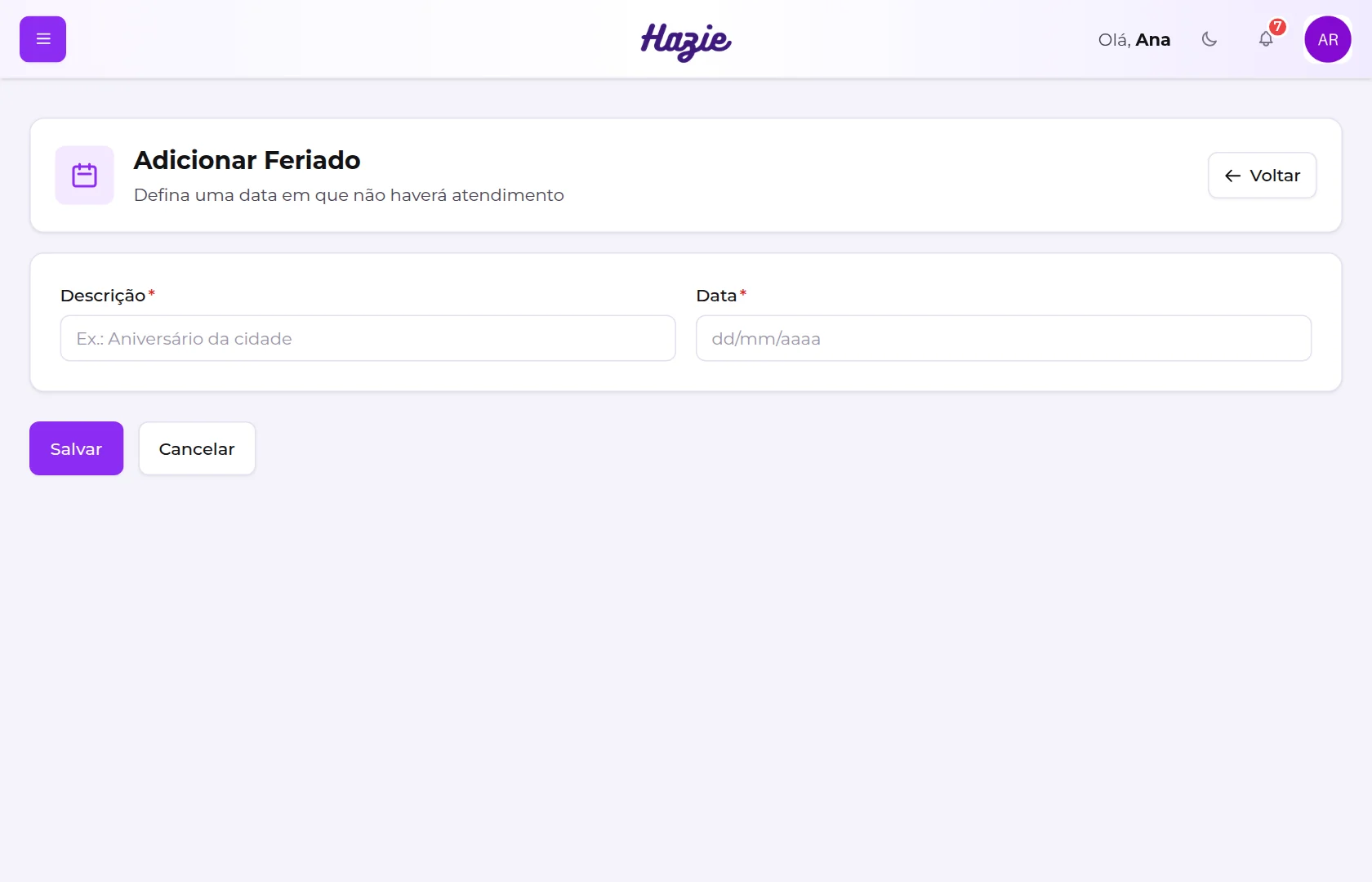Cancel with the Cancelar button
This screenshot has width=1372, height=882.
[197, 448]
